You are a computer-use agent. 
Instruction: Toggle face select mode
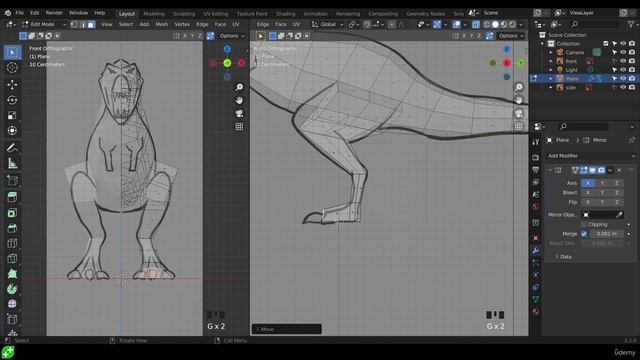91,24
